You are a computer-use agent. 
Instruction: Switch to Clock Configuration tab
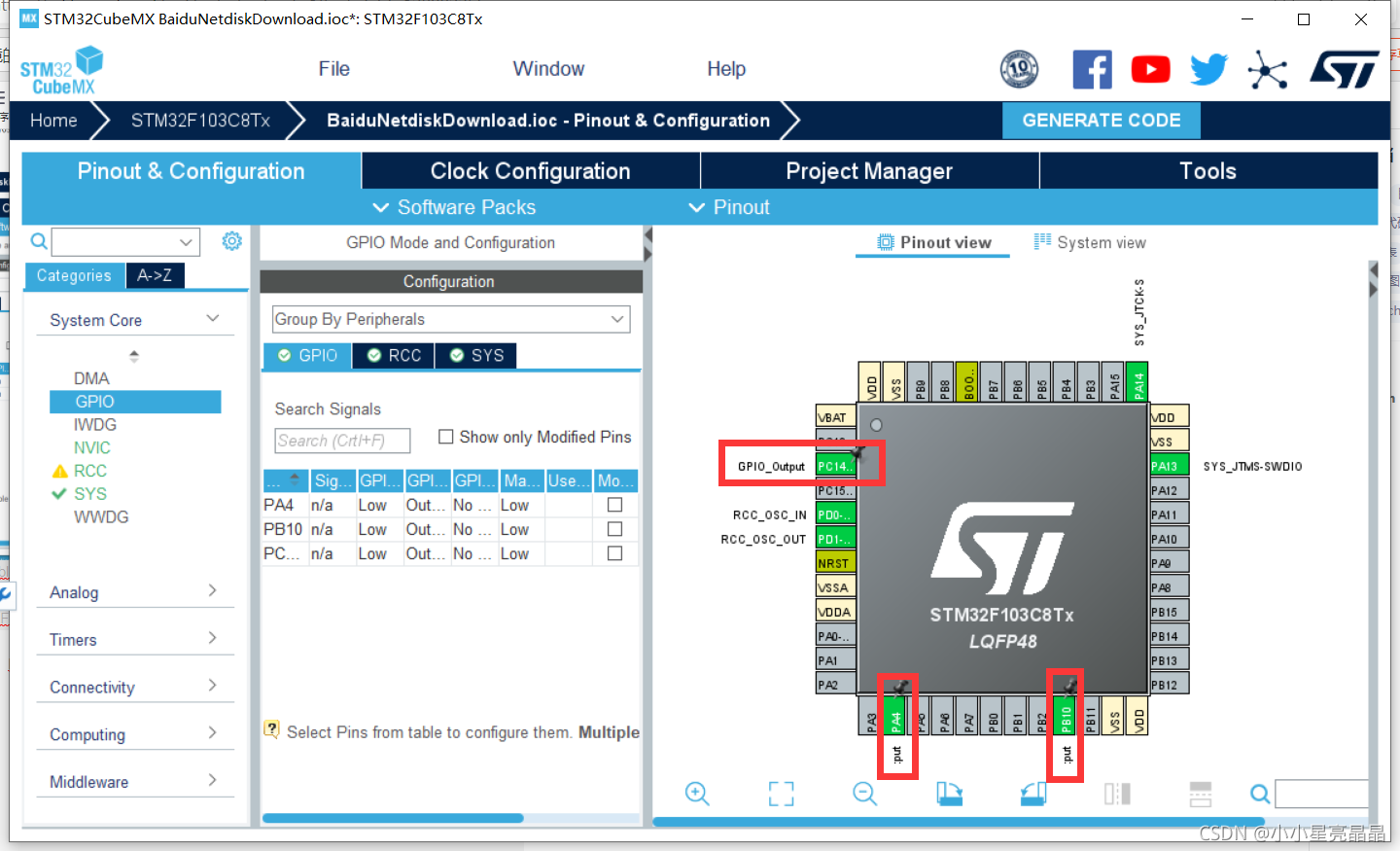point(531,171)
